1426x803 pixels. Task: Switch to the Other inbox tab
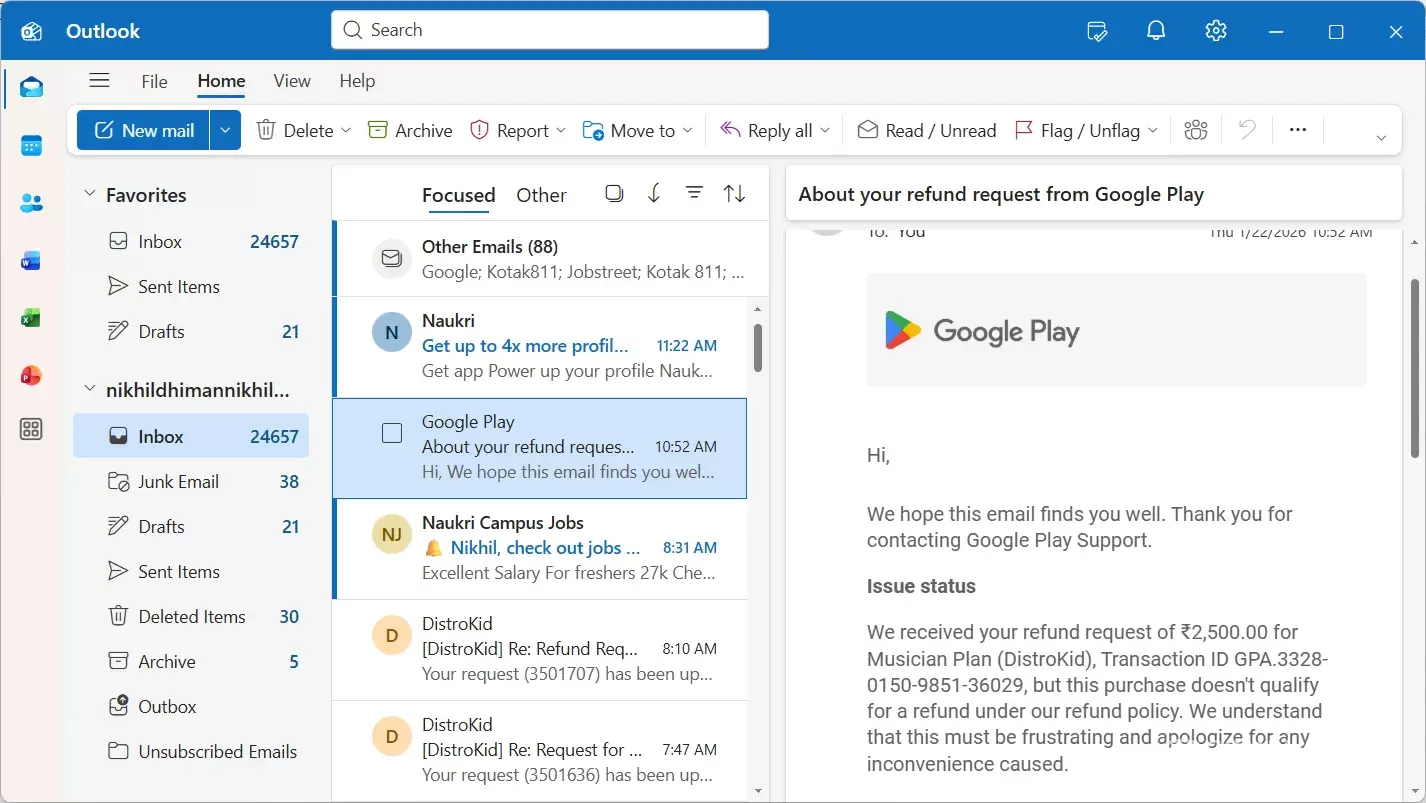(541, 195)
